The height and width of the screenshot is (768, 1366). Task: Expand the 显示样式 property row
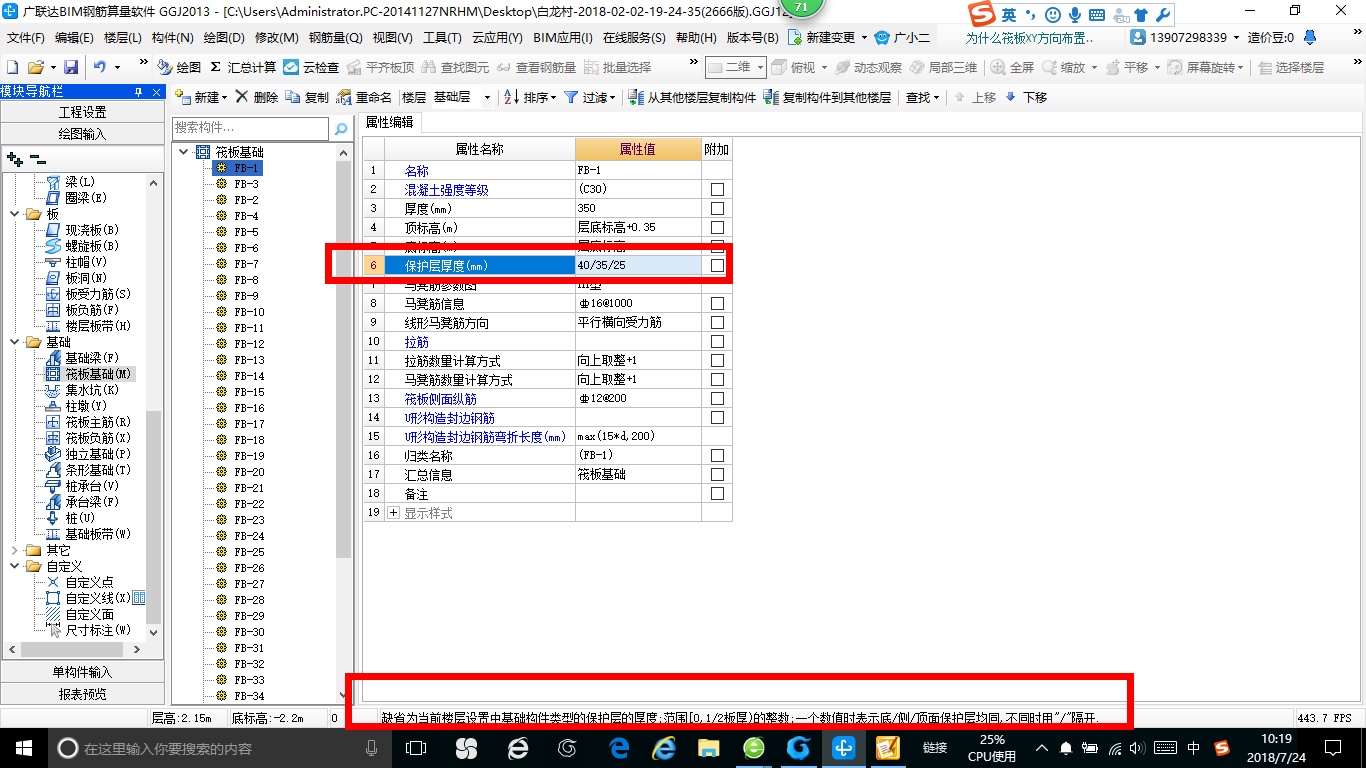pyautogui.click(x=393, y=512)
